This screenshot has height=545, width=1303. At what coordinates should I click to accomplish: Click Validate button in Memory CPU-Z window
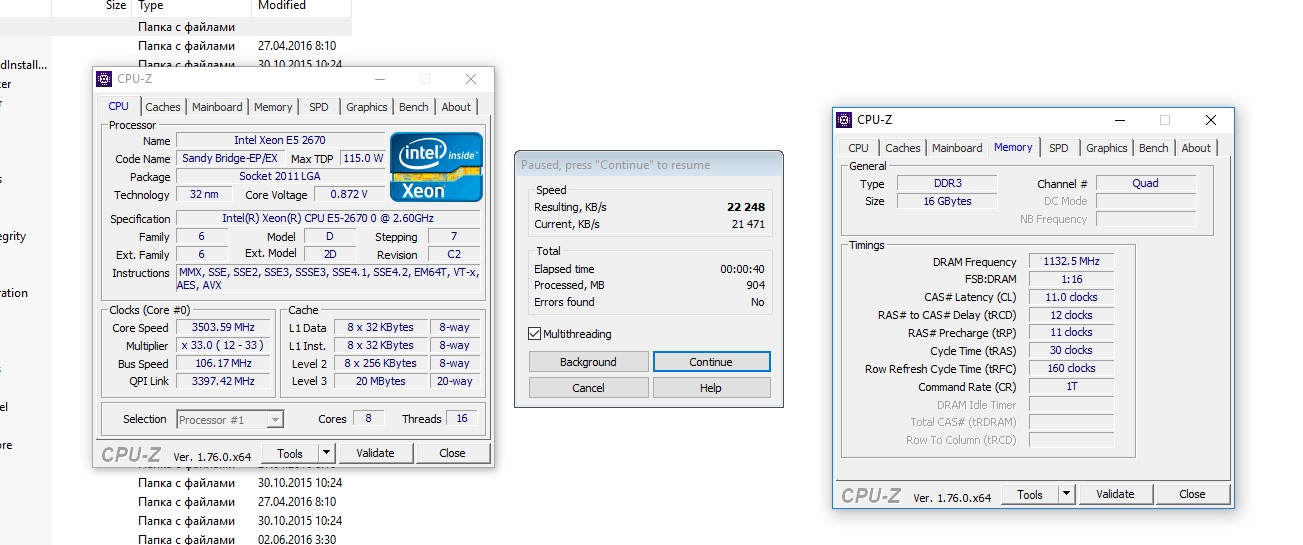tap(1115, 494)
